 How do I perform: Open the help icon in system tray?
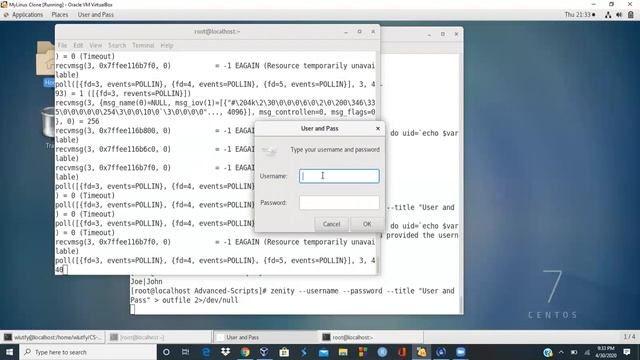(x=548, y=352)
